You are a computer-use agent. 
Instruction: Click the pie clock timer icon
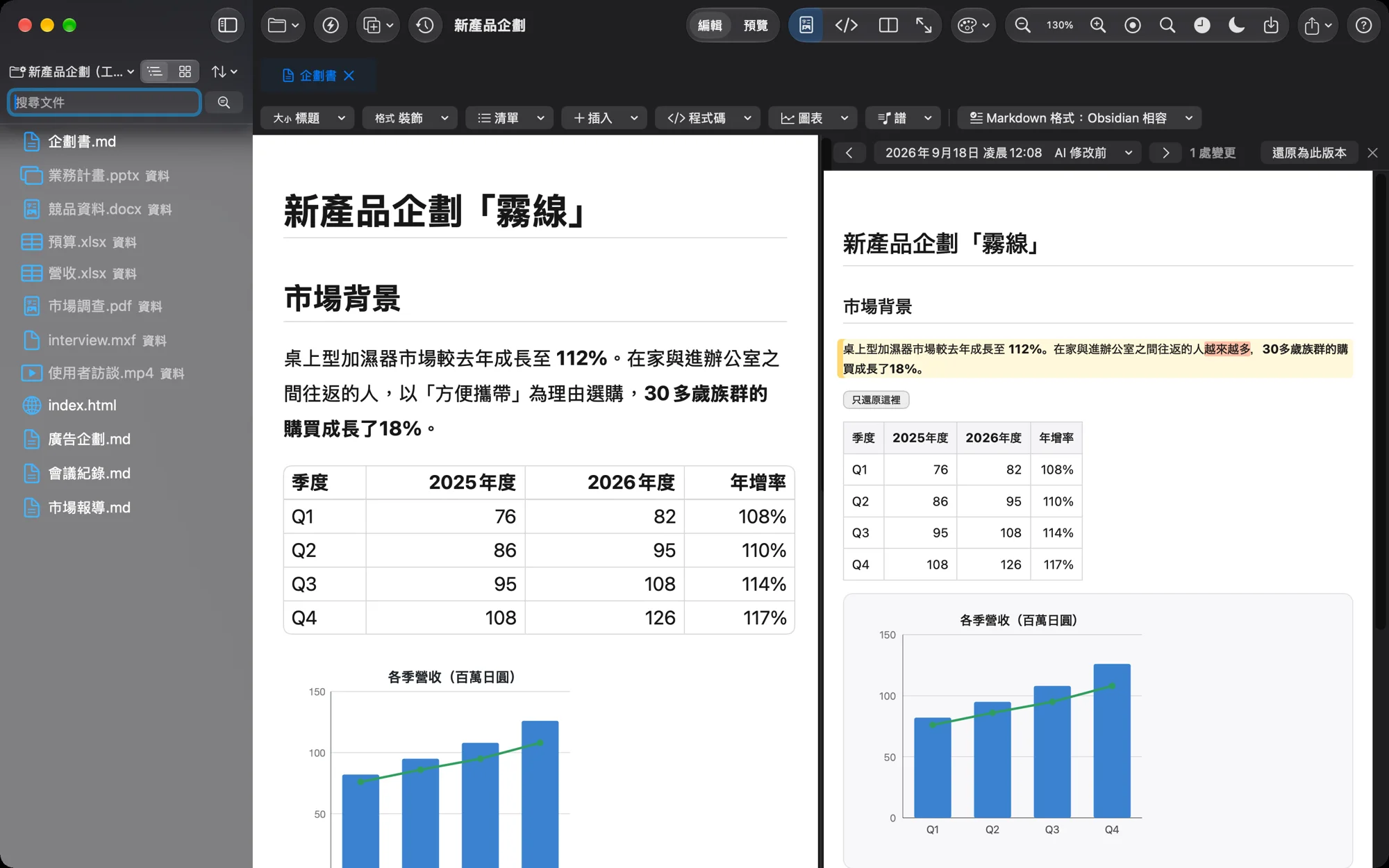(x=1202, y=26)
